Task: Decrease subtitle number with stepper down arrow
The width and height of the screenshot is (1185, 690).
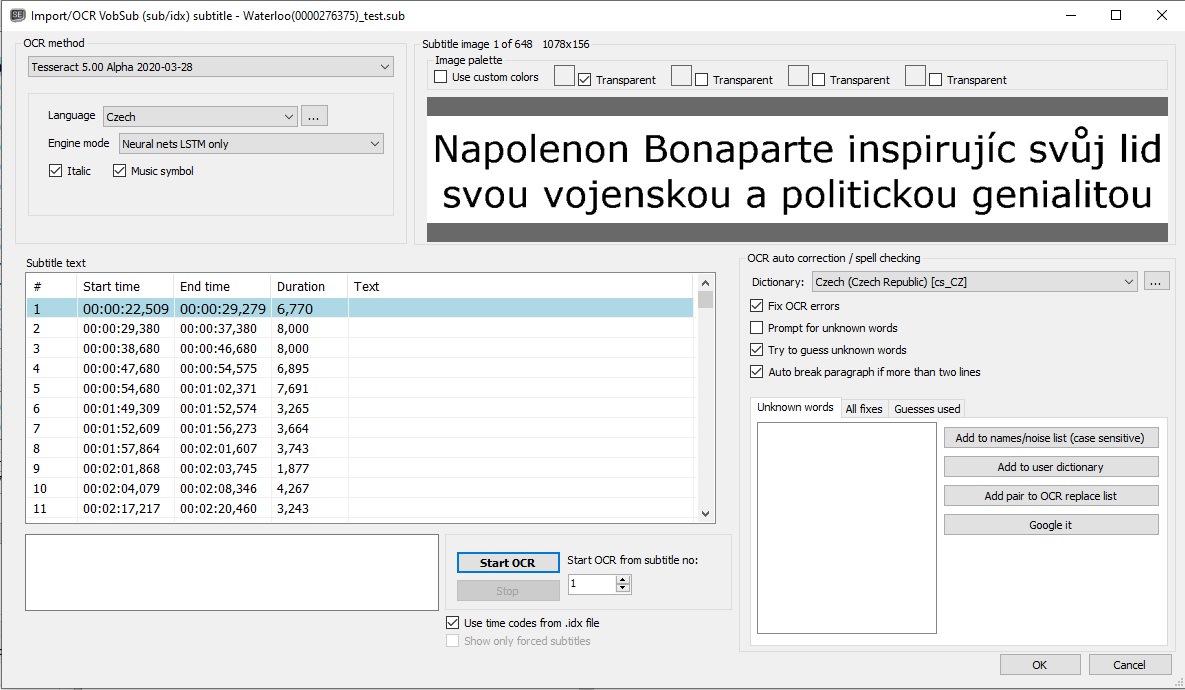Action: coord(623,588)
